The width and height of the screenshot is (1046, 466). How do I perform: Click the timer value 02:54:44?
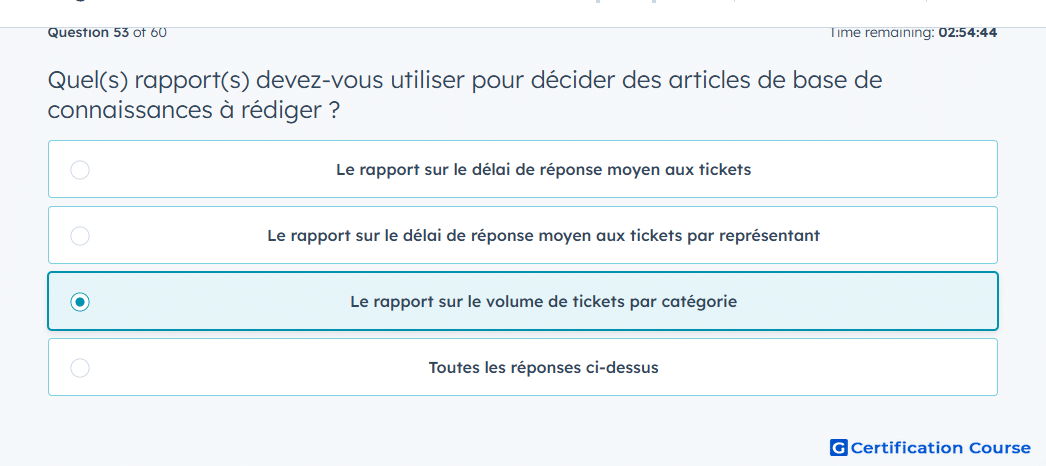[x=968, y=32]
